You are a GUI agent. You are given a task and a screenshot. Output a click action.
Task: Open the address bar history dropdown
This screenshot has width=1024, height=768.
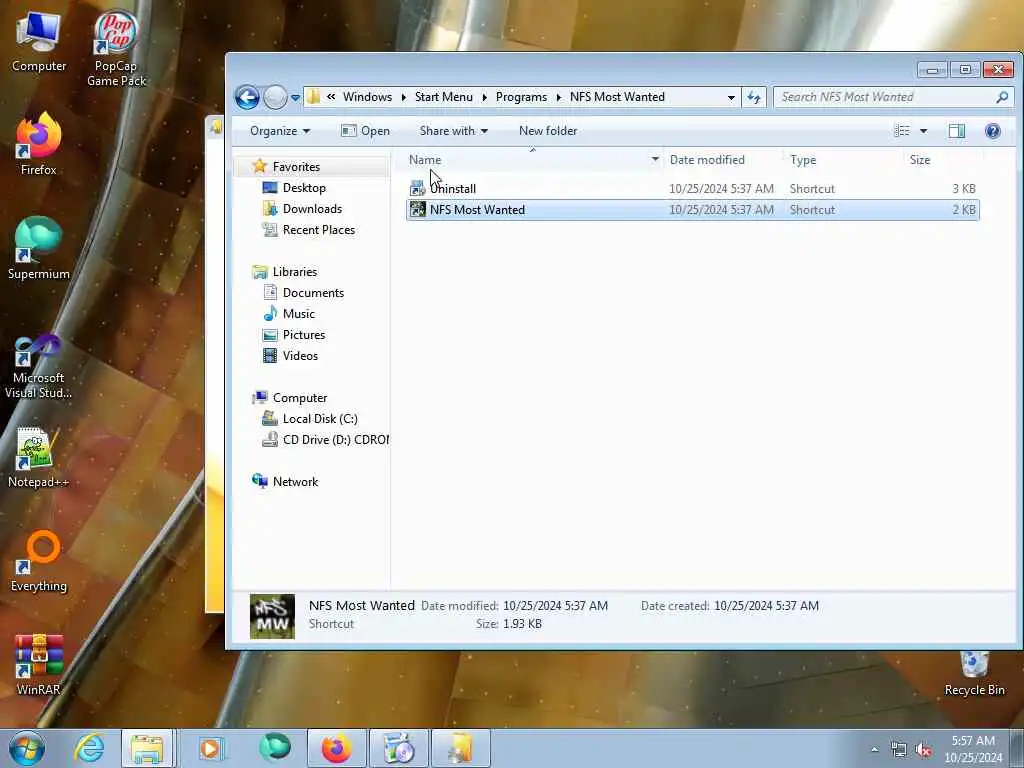(731, 97)
